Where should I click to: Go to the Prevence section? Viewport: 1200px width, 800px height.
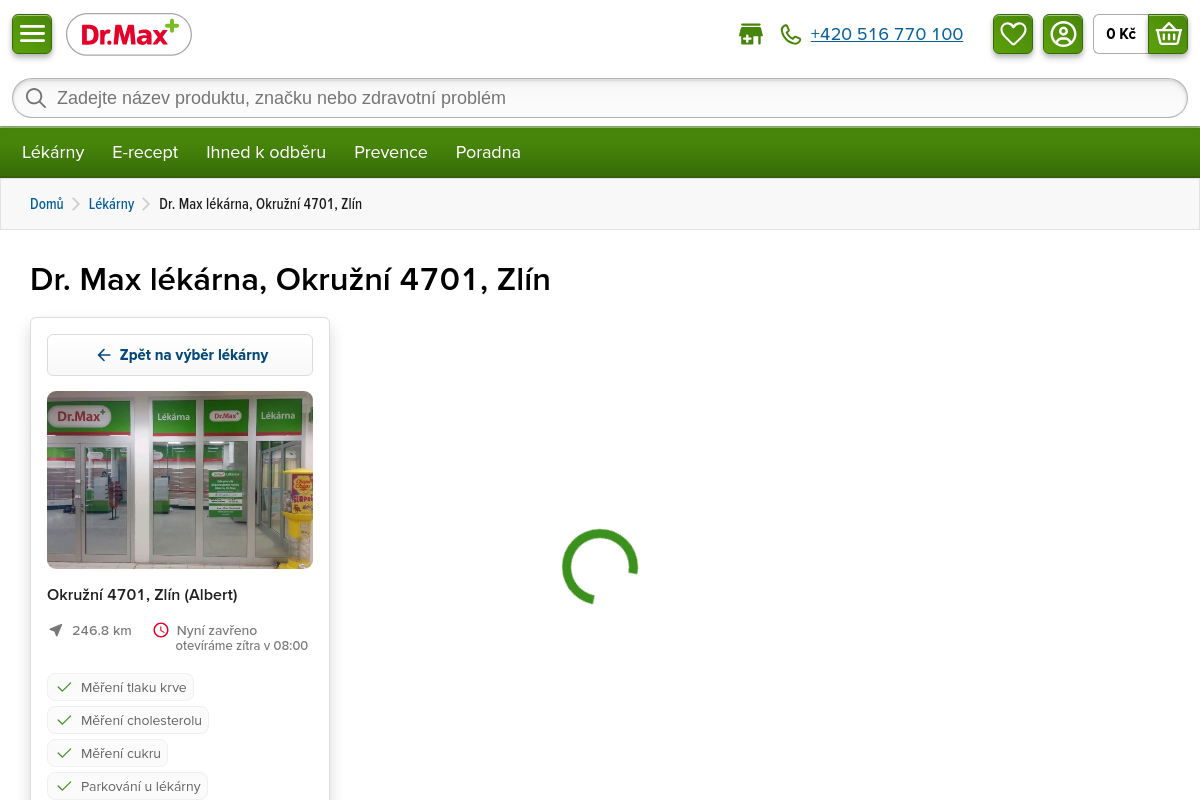pyautogui.click(x=390, y=152)
